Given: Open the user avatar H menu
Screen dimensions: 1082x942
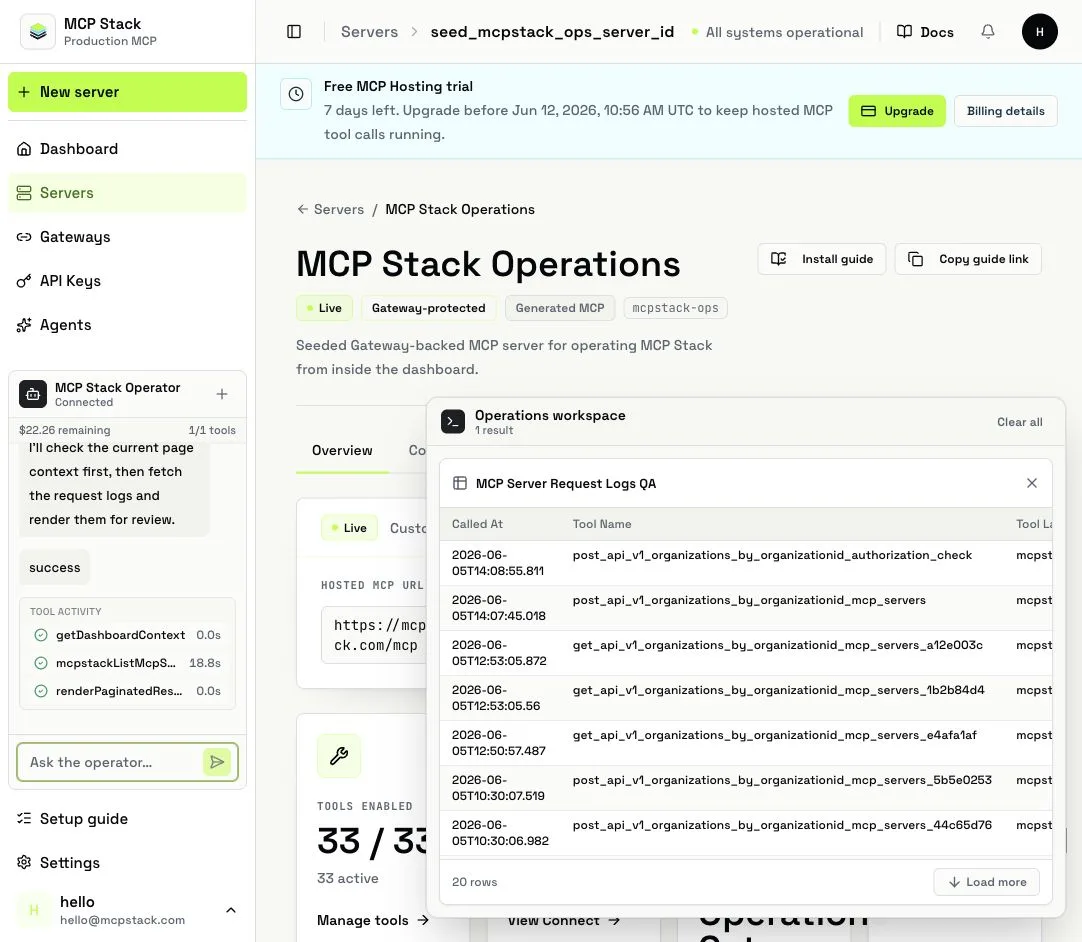Looking at the screenshot, I should 1039,32.
